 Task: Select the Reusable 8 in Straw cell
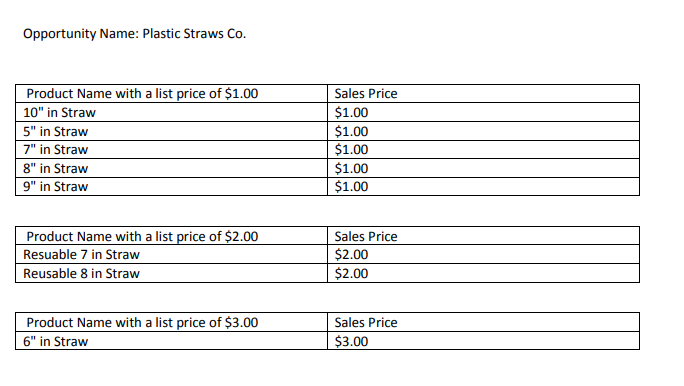click(x=171, y=273)
